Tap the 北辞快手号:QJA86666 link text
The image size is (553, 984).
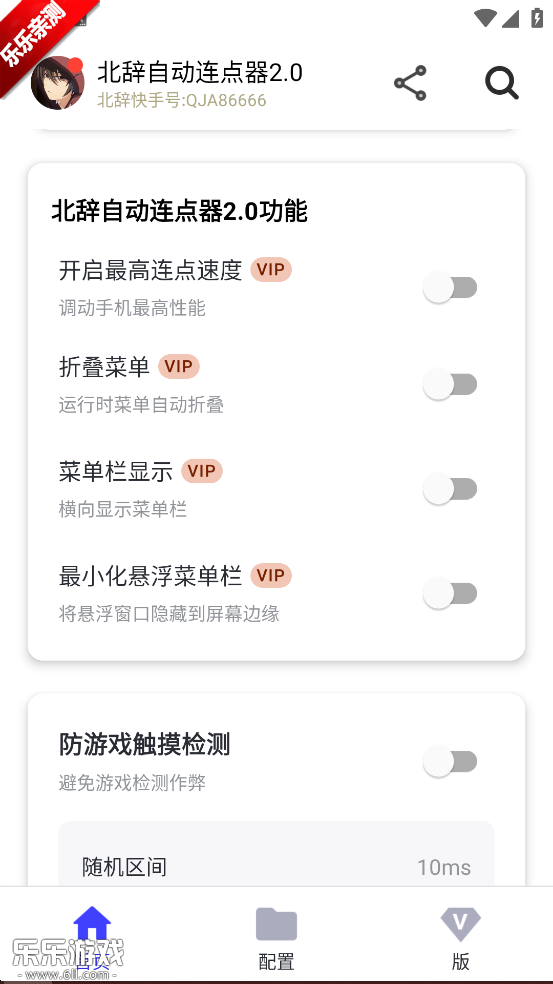point(182,100)
